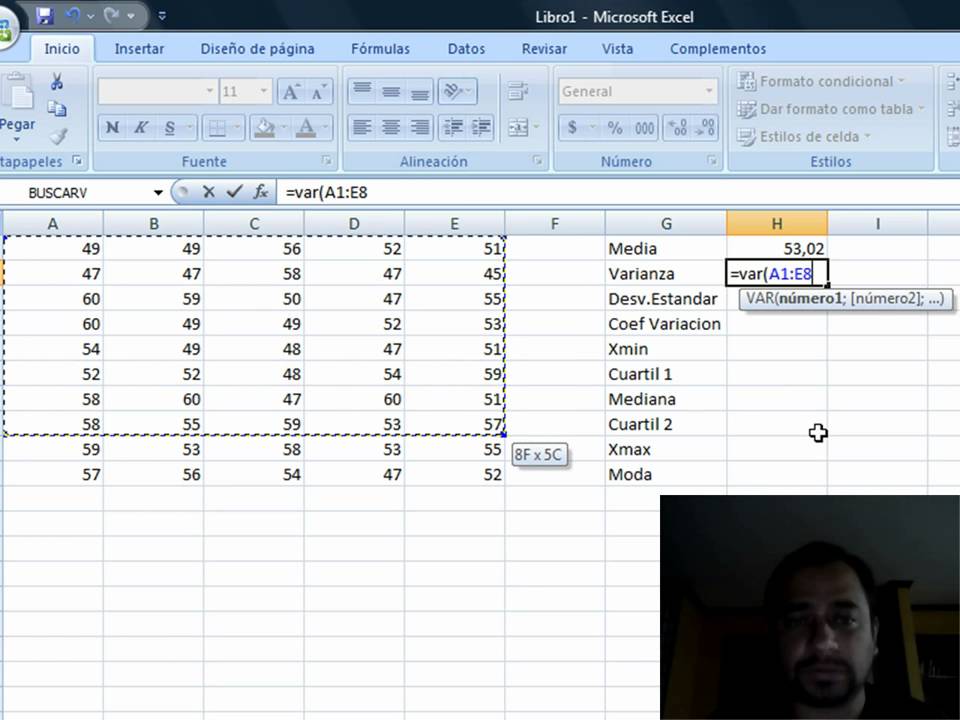
Task: Click the fill color bucket icon
Action: tap(265, 127)
